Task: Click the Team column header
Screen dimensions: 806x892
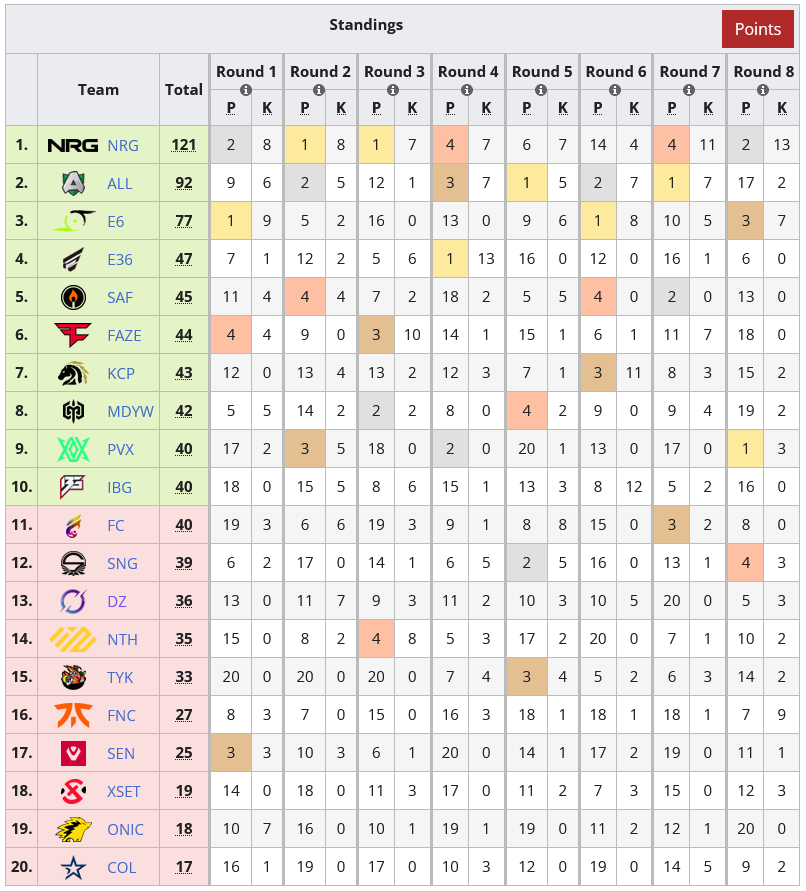Action: pyautogui.click(x=98, y=89)
